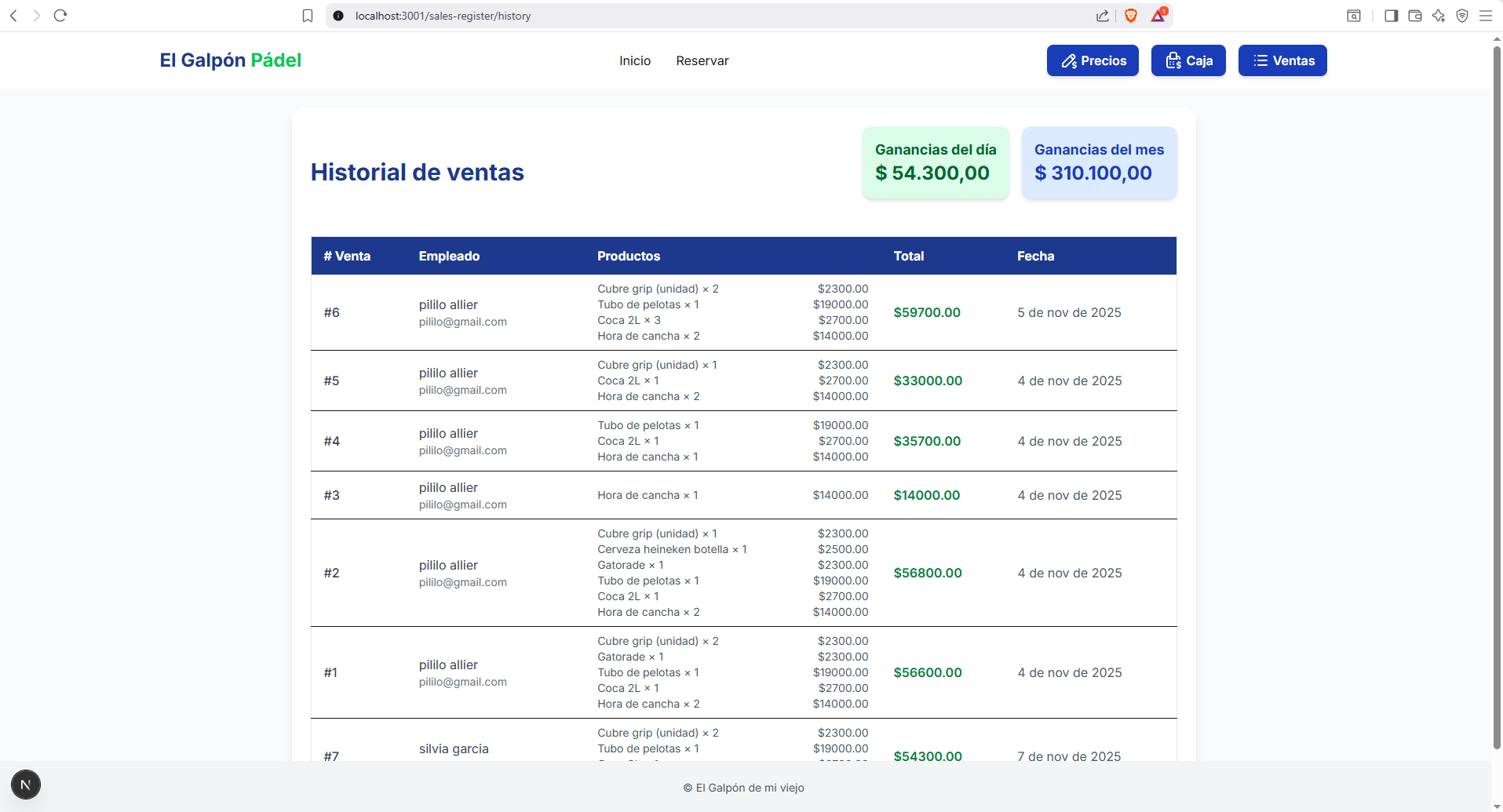The height and width of the screenshot is (812, 1503).
Task: Reload the page with the refresh icon
Action: point(60,16)
